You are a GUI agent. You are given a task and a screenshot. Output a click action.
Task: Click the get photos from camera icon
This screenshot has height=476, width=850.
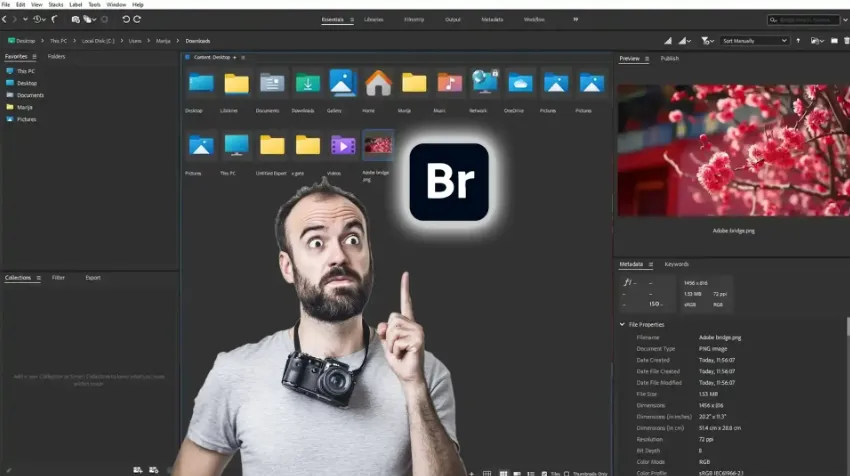pyautogui.click(x=75, y=19)
